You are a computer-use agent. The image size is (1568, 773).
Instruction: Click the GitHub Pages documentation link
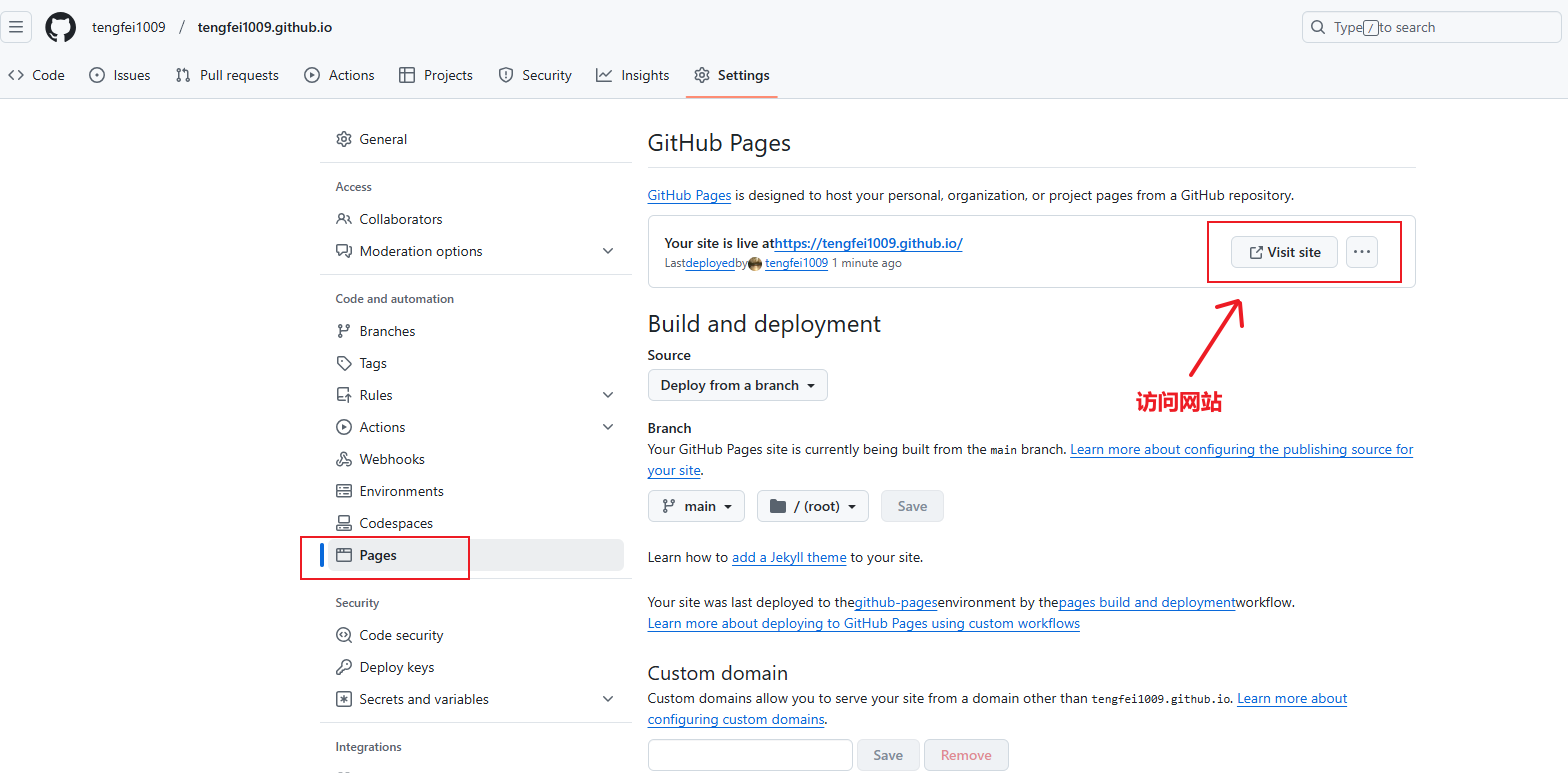tap(689, 196)
